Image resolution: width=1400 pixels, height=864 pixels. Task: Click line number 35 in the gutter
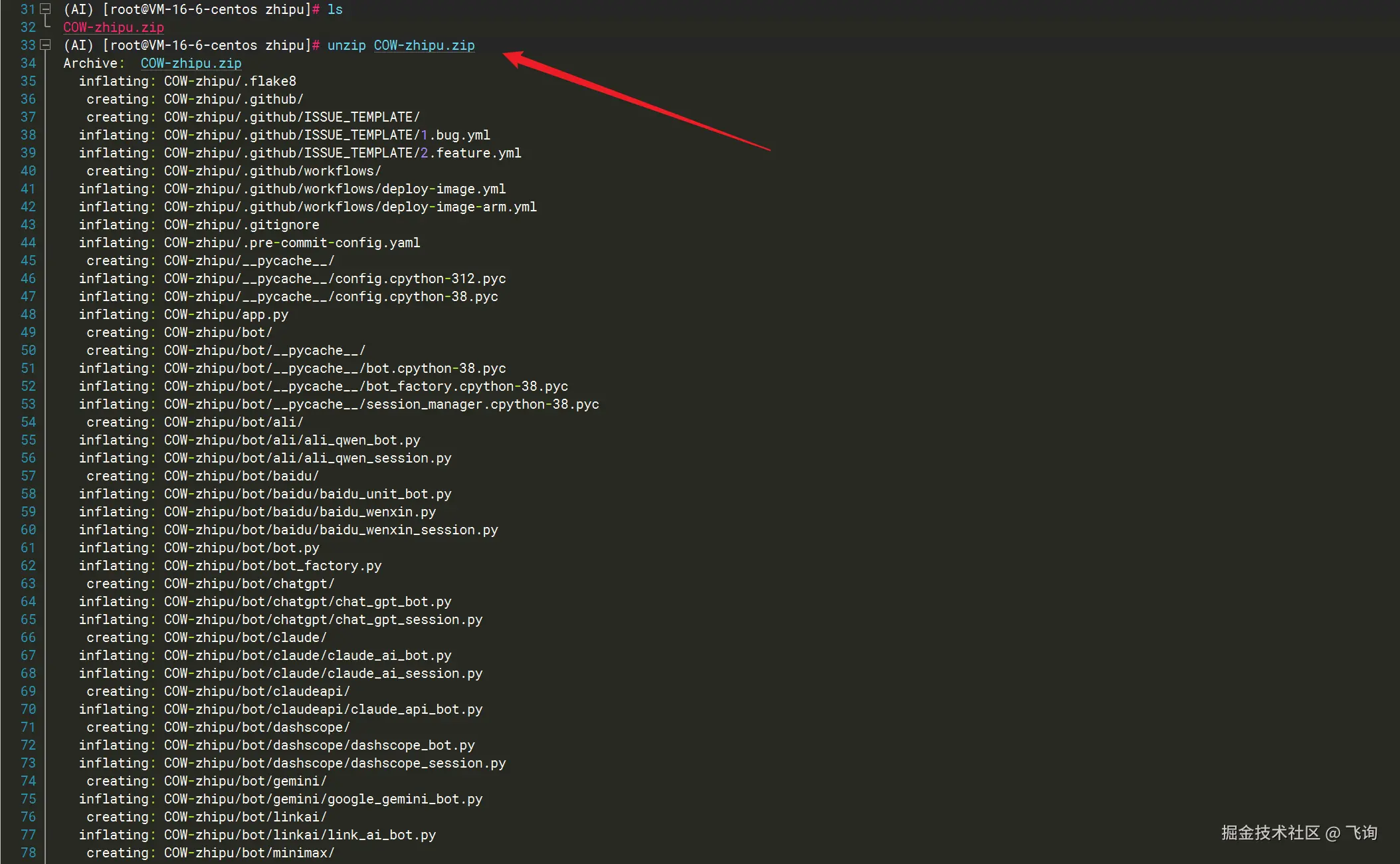coord(28,81)
